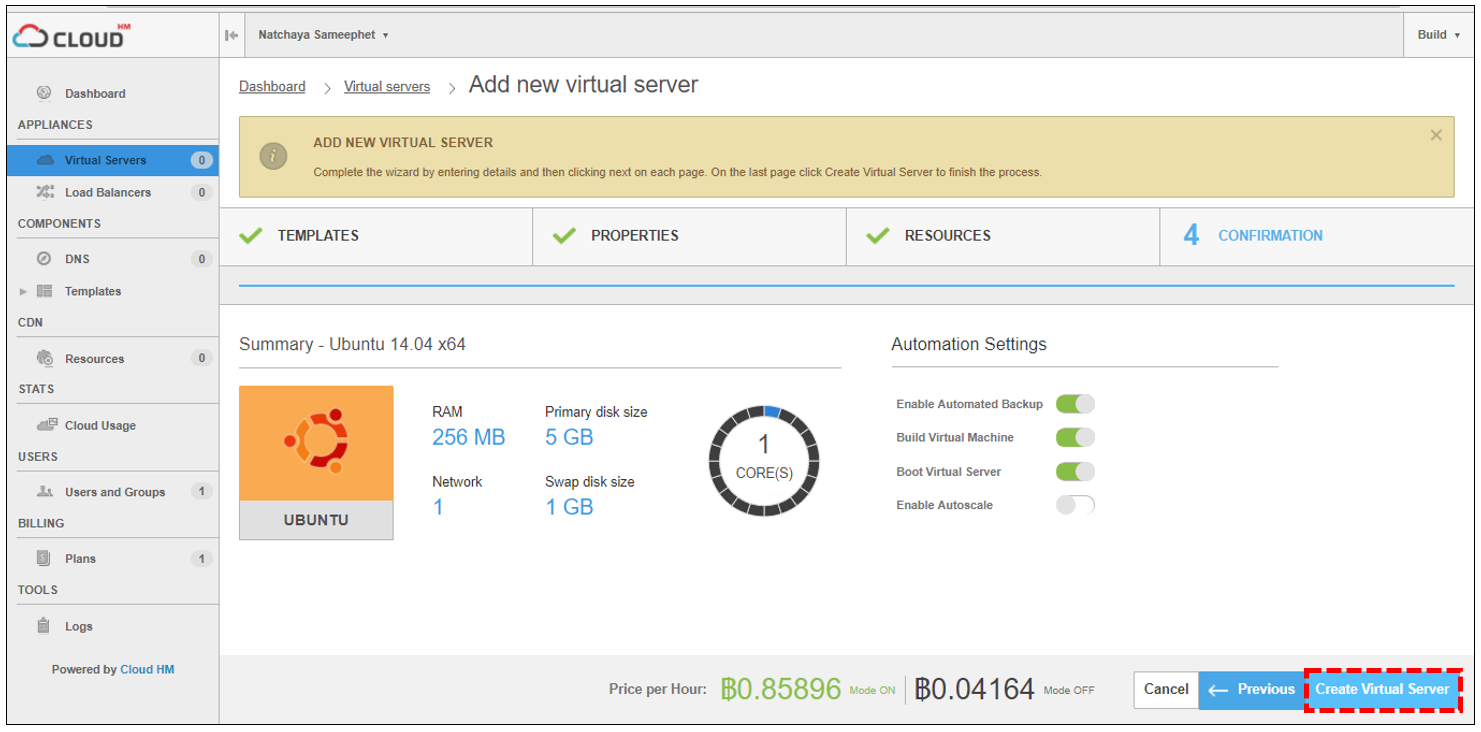Click the UBUNTU label under logo
The width and height of the screenshot is (1481, 732).
(316, 520)
